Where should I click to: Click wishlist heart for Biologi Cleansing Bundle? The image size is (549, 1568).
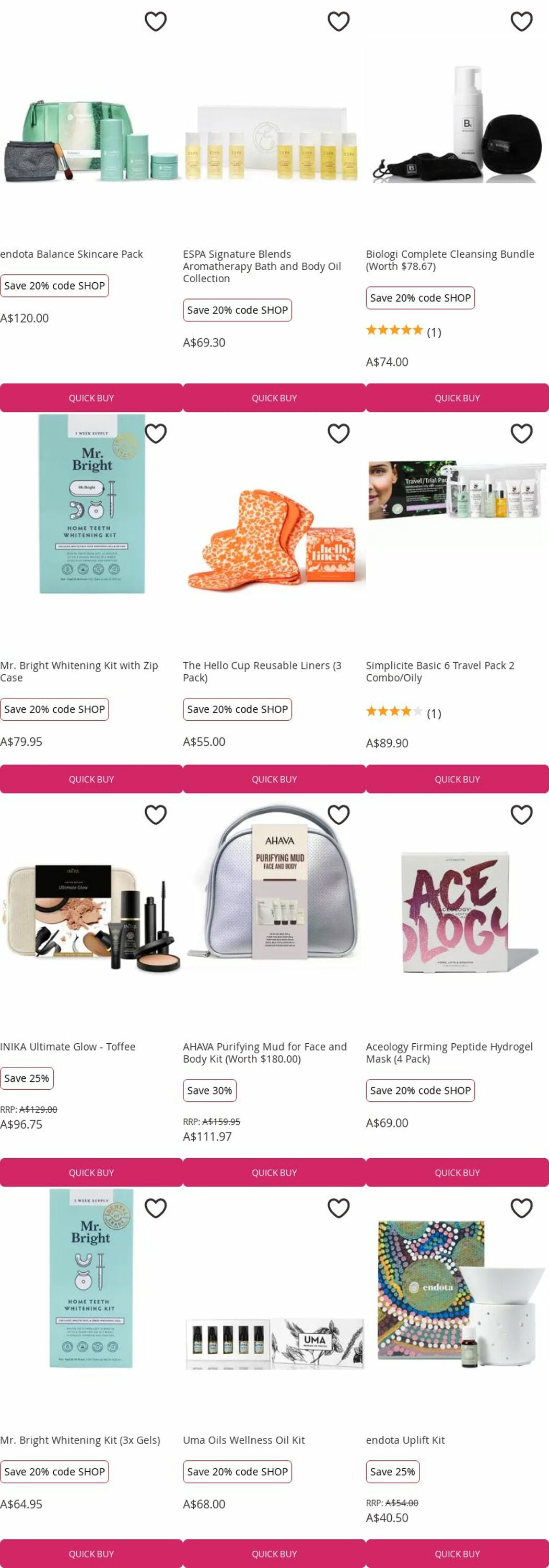pos(522,21)
